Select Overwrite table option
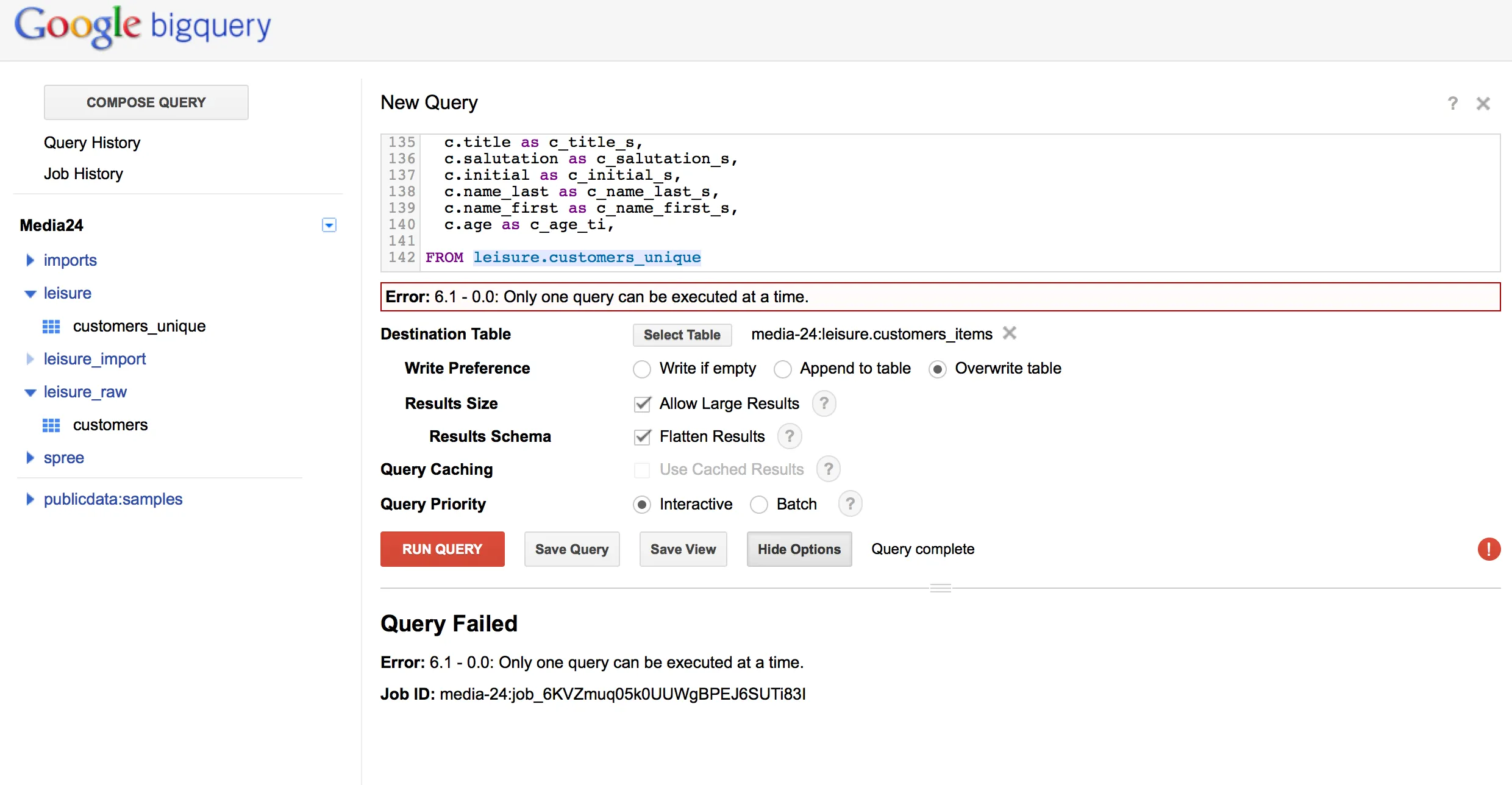The image size is (1512, 785). [x=938, y=369]
